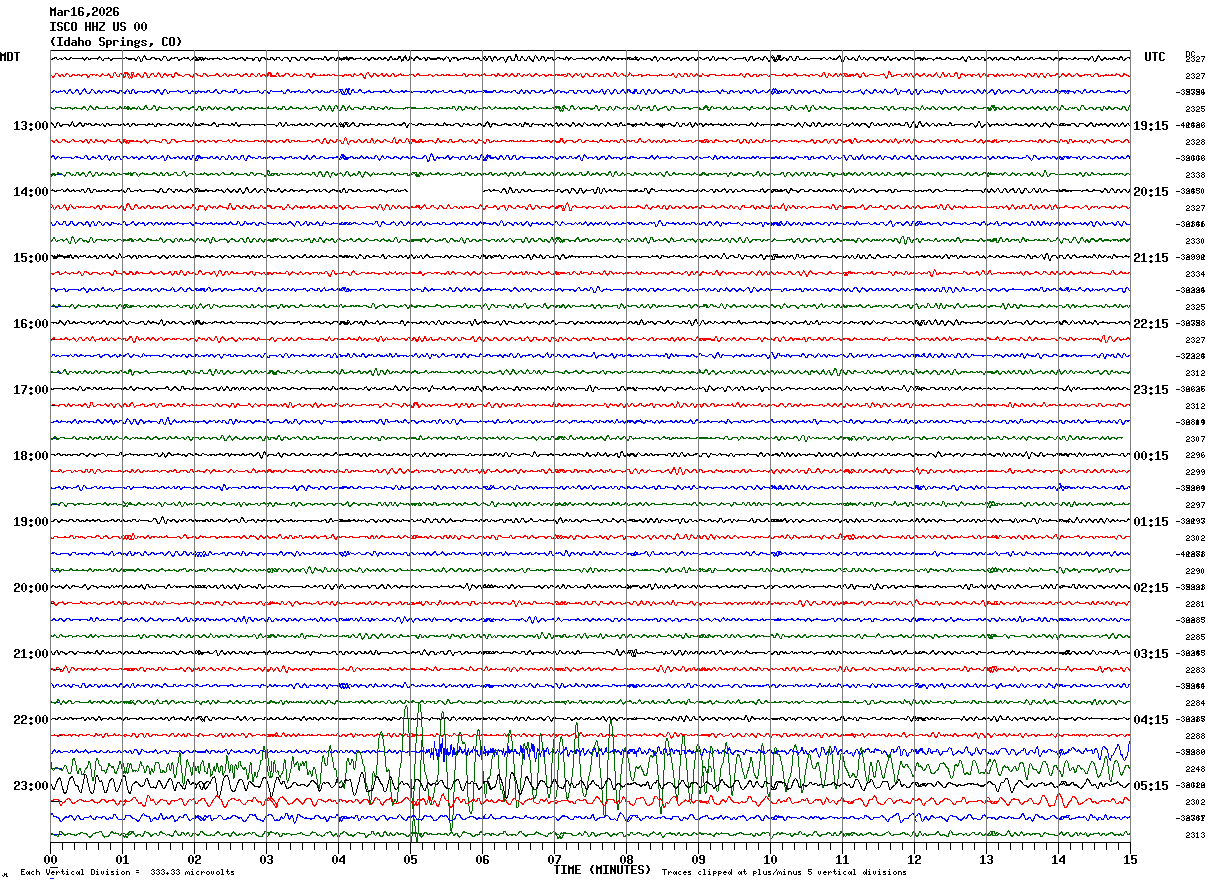Click minute tick 08 on the time axis
This screenshot has height=886, width=1210.
(x=627, y=859)
